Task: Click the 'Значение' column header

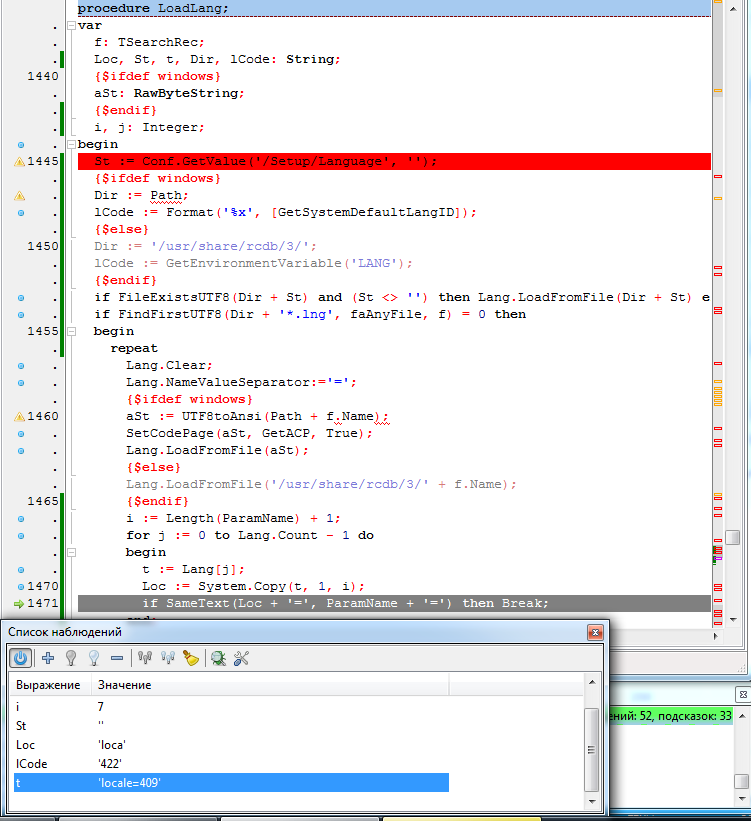Action: point(125,685)
